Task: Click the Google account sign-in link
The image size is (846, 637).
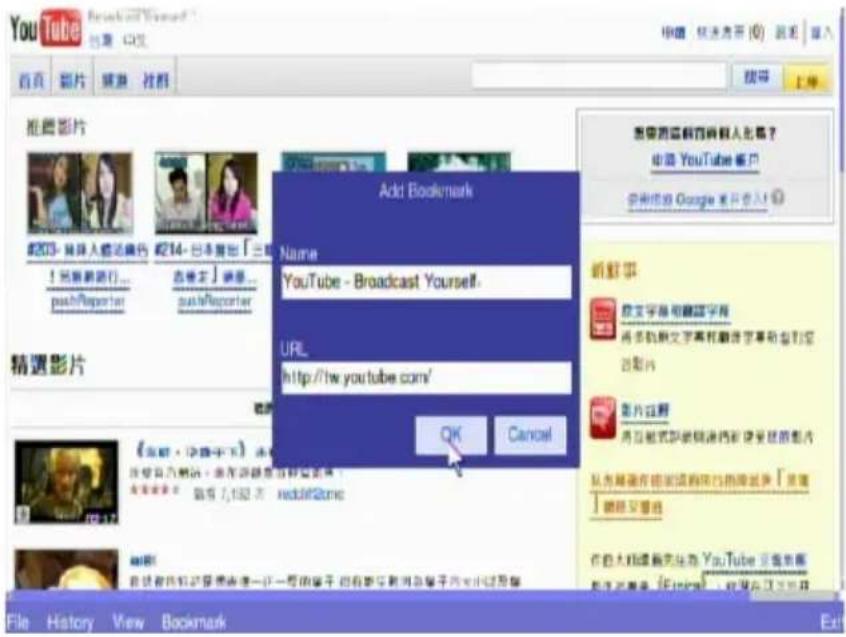Action: pyautogui.click(x=697, y=200)
